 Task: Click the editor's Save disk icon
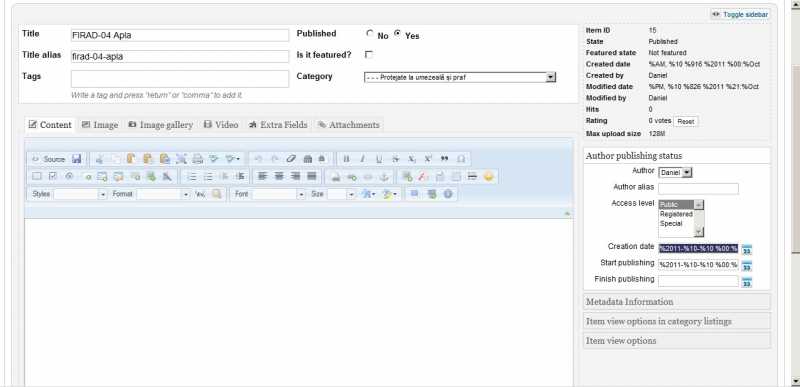click(77, 159)
